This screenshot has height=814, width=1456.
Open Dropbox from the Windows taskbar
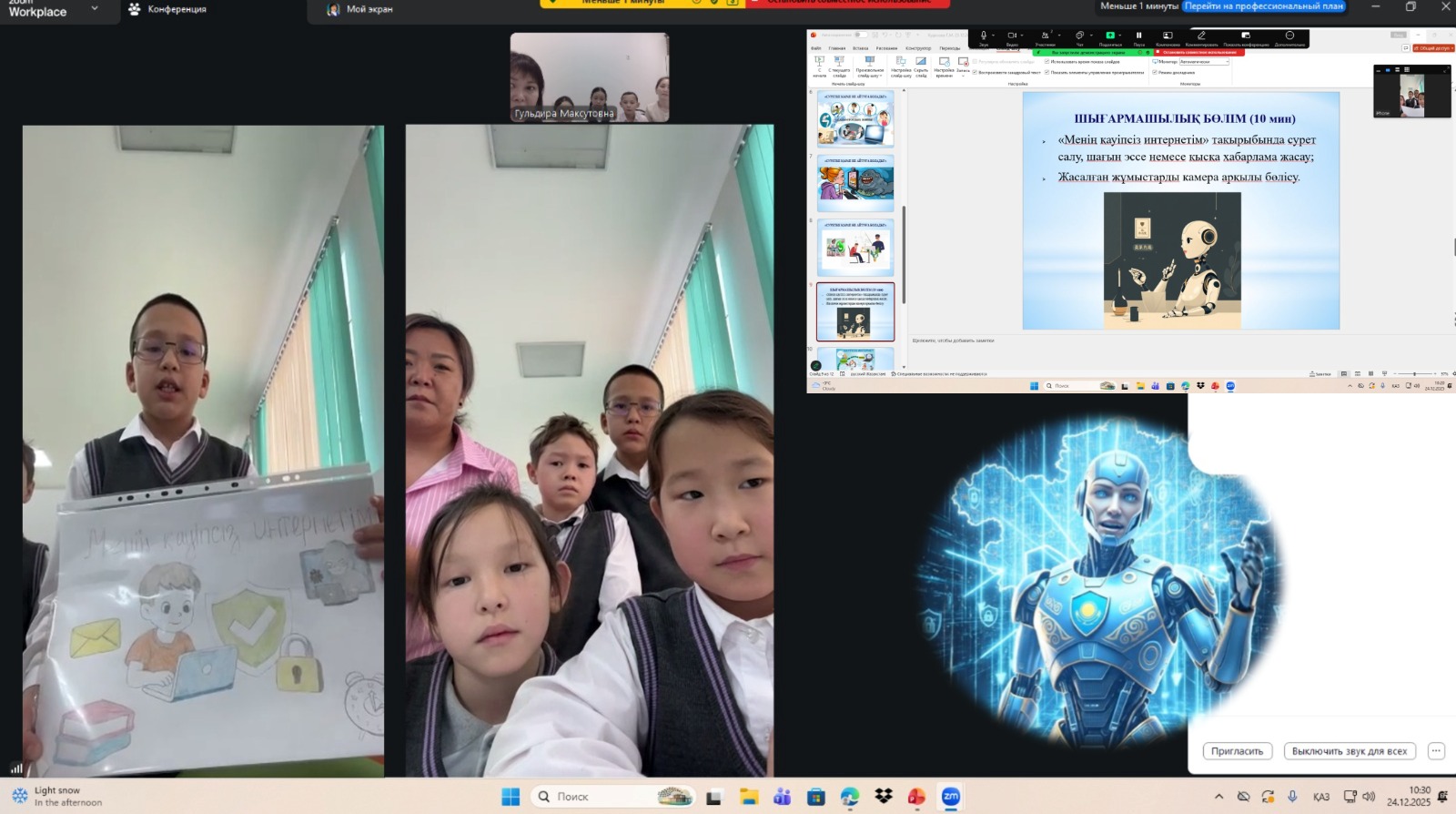[883, 797]
